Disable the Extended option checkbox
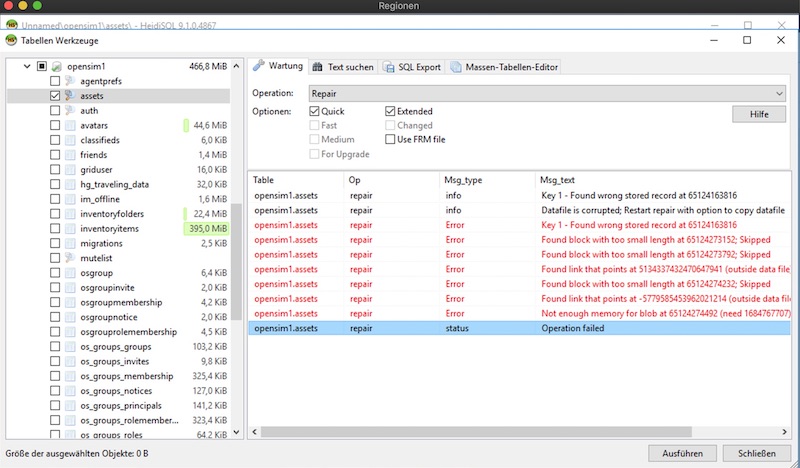The width and height of the screenshot is (800, 468). tap(391, 111)
